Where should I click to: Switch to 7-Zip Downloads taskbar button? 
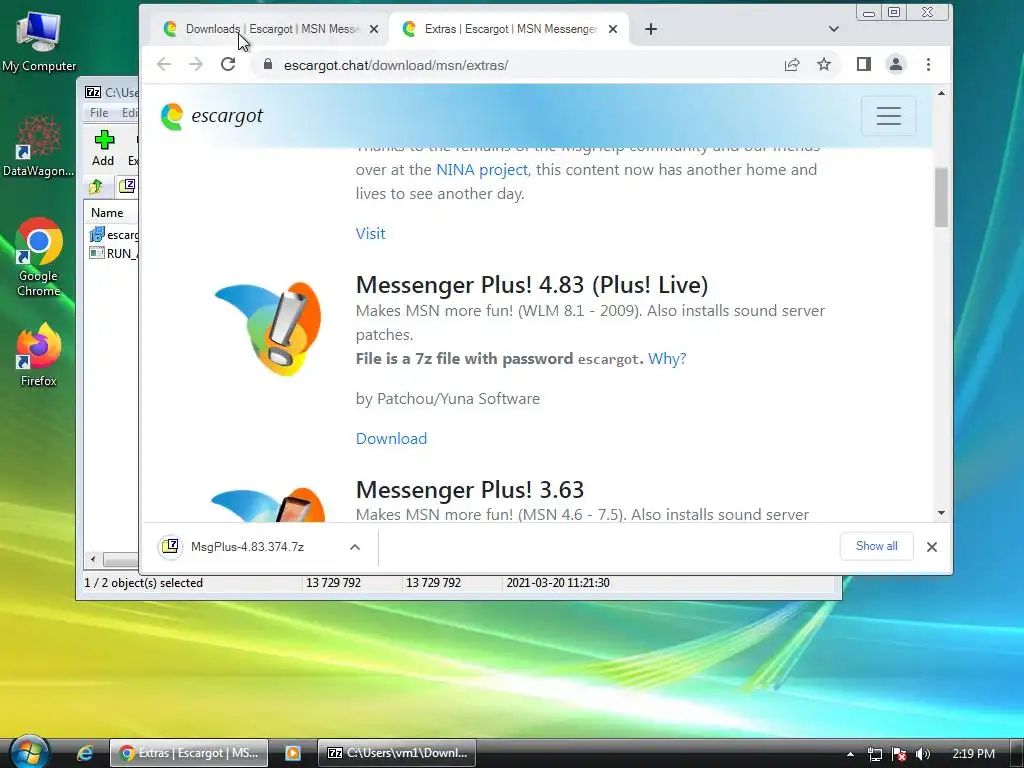point(397,753)
